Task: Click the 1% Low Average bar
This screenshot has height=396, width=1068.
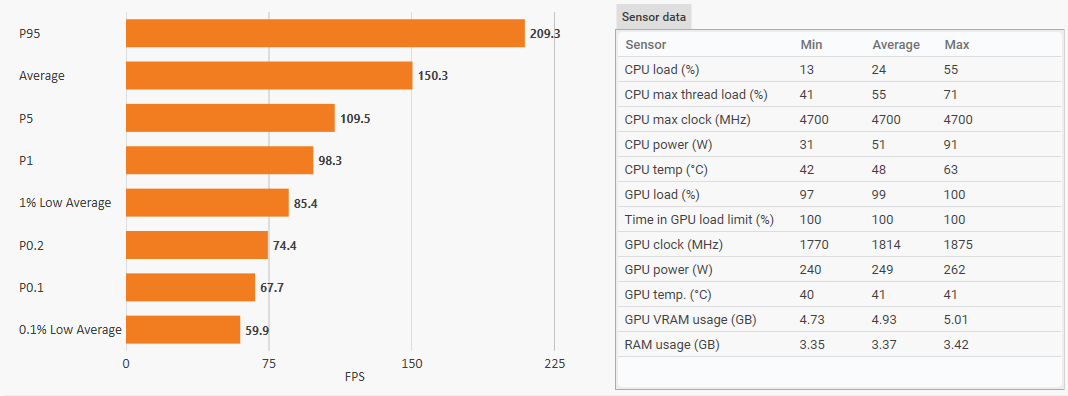Action: click(x=207, y=202)
